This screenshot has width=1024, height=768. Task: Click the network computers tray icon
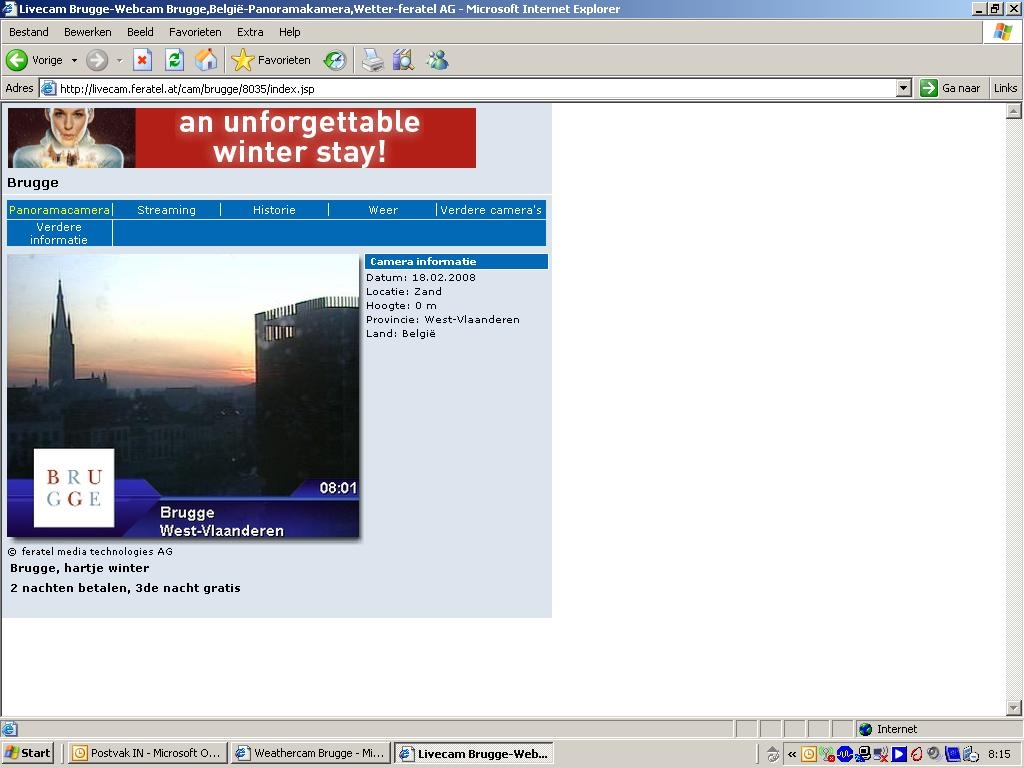[863, 754]
